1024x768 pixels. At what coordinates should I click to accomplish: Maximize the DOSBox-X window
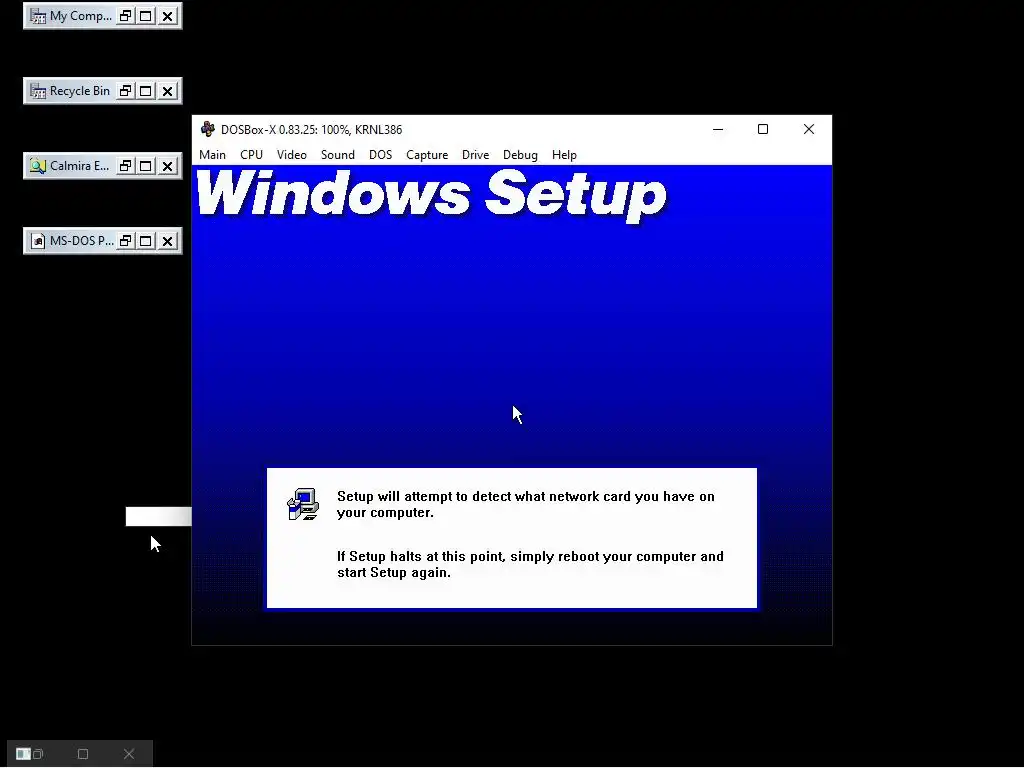tap(763, 129)
